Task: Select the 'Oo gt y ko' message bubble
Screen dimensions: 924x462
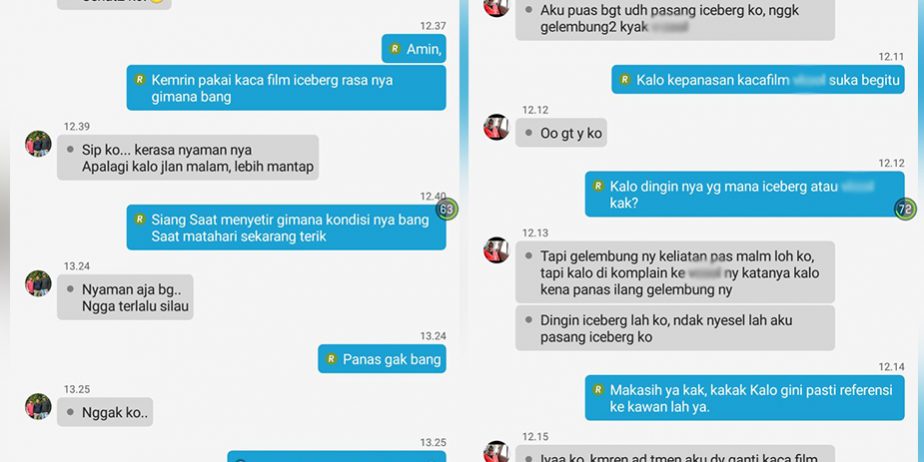Action: point(561,133)
